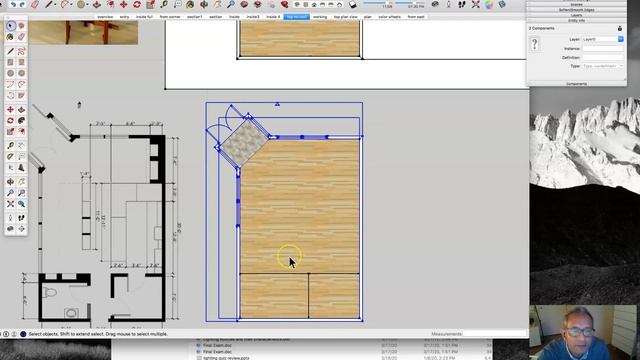Choose the Move tool in left palette
The height and width of the screenshot is (360, 640).
coord(11,109)
